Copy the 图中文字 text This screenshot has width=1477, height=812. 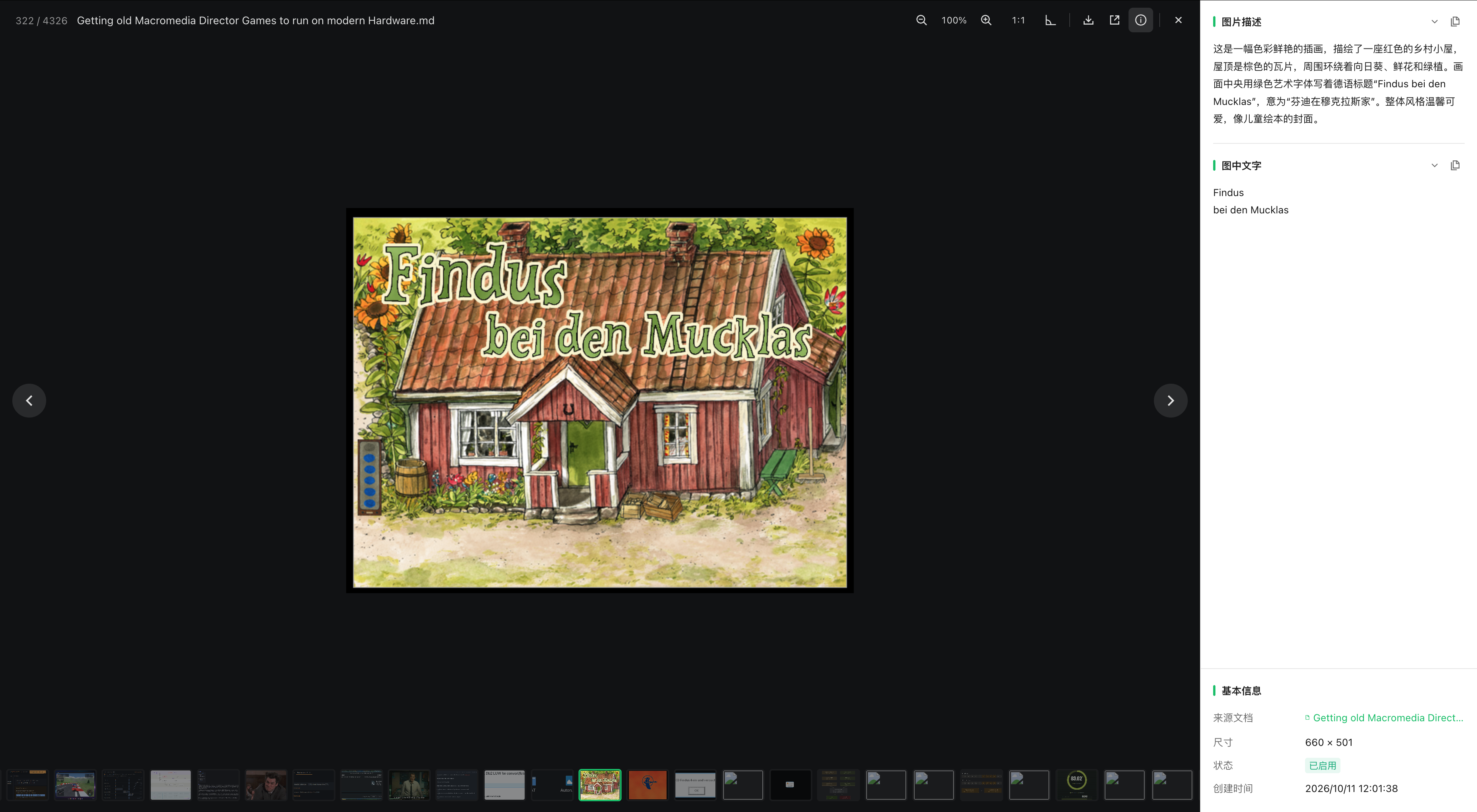click(x=1455, y=166)
